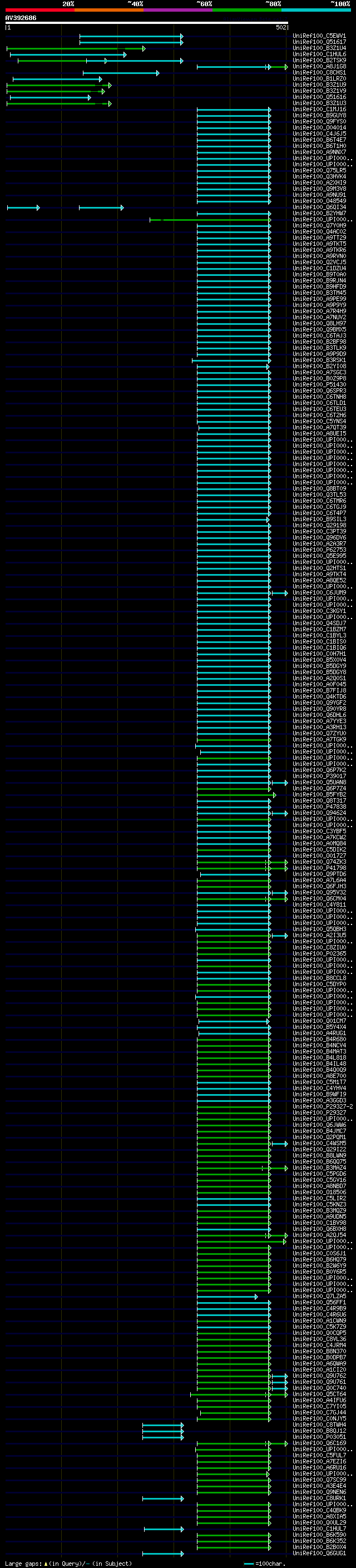Viewport: 356px width, 1568px height.
Task: Select hit UniRef100_C1HUL6
Action: [x=319, y=55]
